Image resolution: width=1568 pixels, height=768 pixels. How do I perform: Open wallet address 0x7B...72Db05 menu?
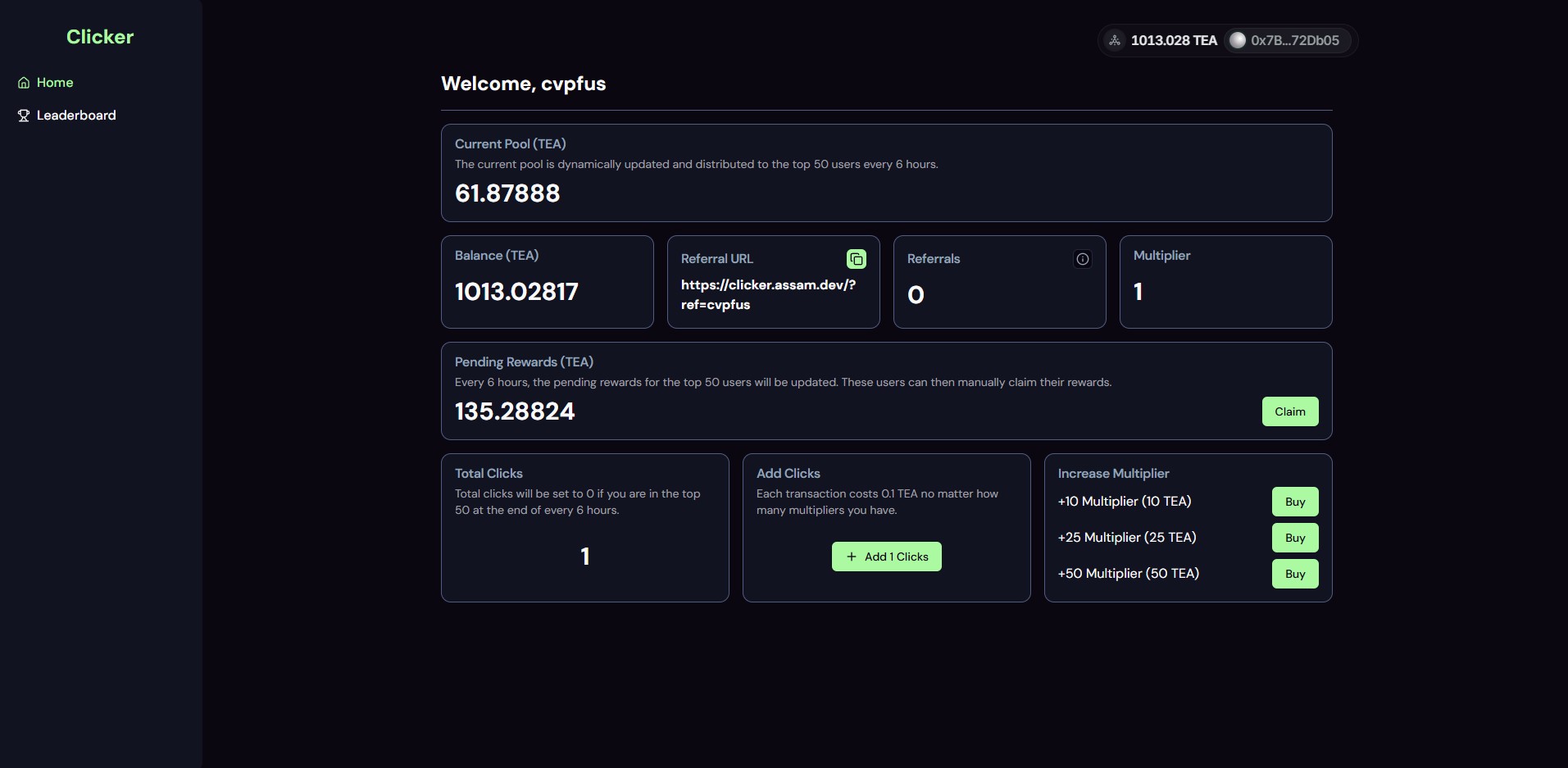(x=1294, y=40)
